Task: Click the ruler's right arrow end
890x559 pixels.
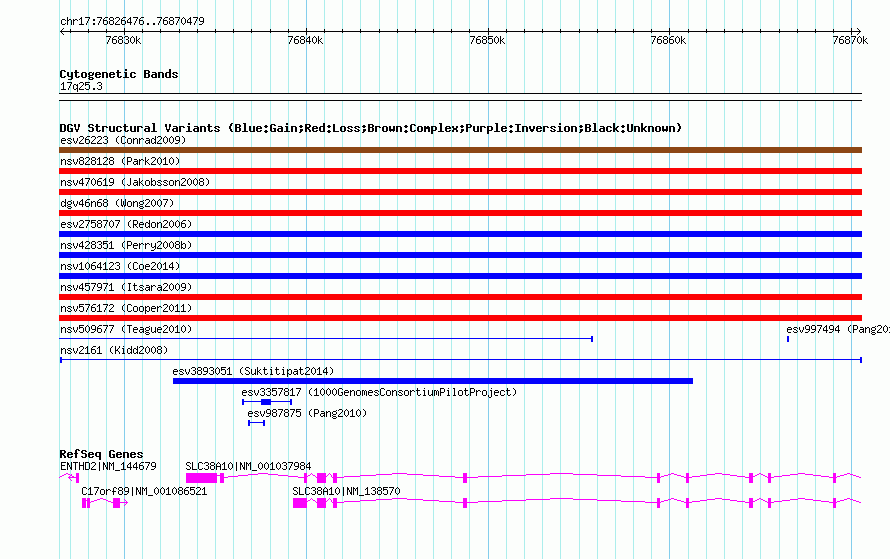Action: click(x=858, y=32)
